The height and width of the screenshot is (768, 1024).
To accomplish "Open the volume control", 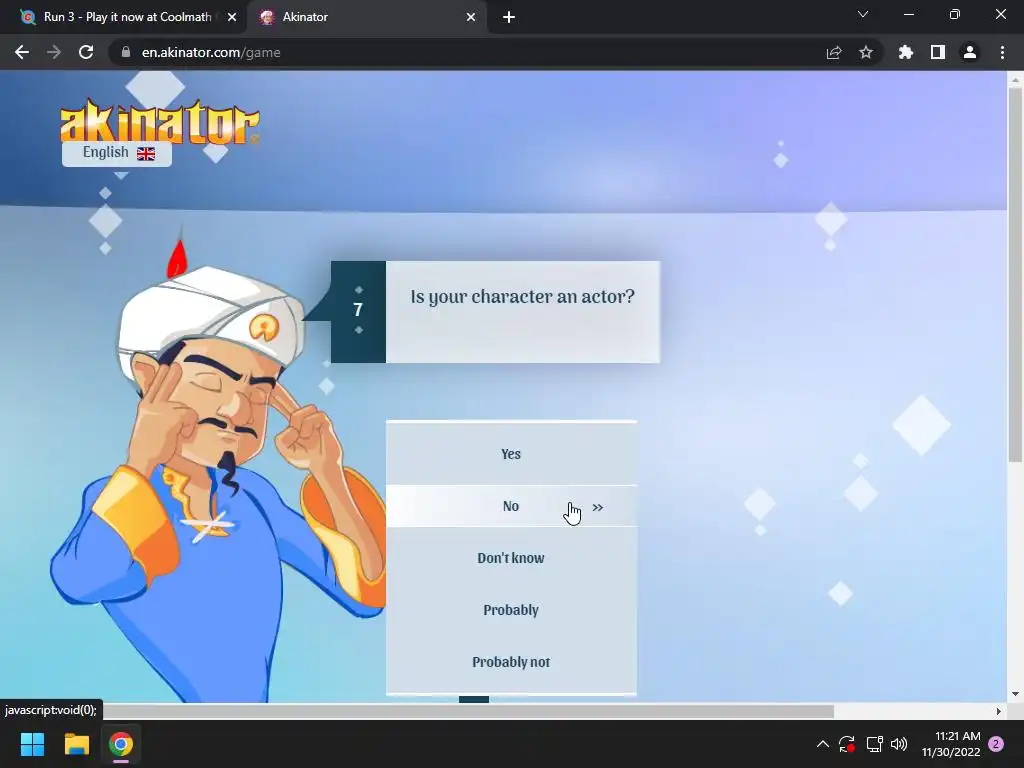I will click(899, 744).
